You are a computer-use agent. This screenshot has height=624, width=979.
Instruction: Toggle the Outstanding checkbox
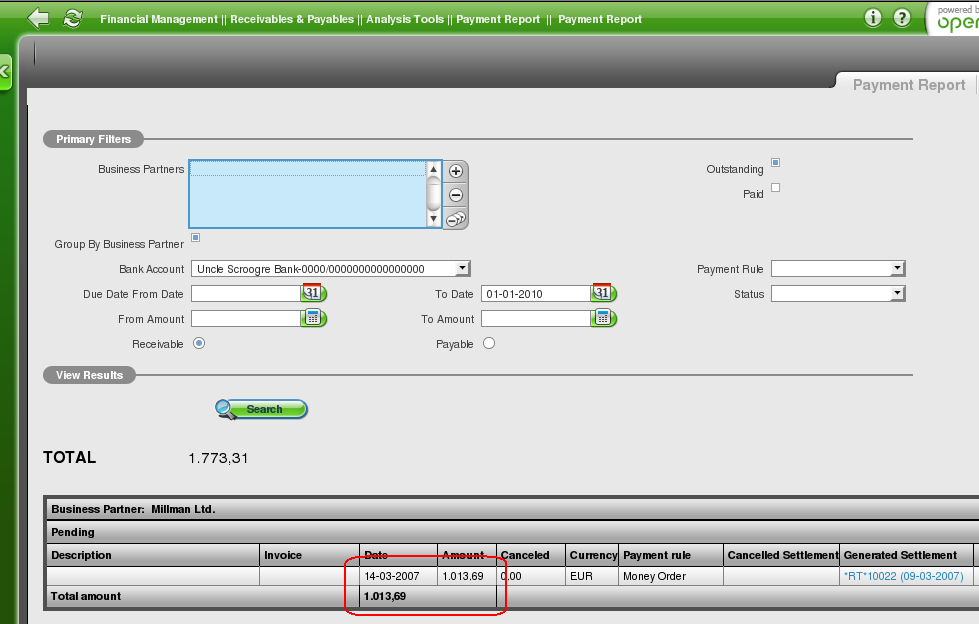(775, 162)
